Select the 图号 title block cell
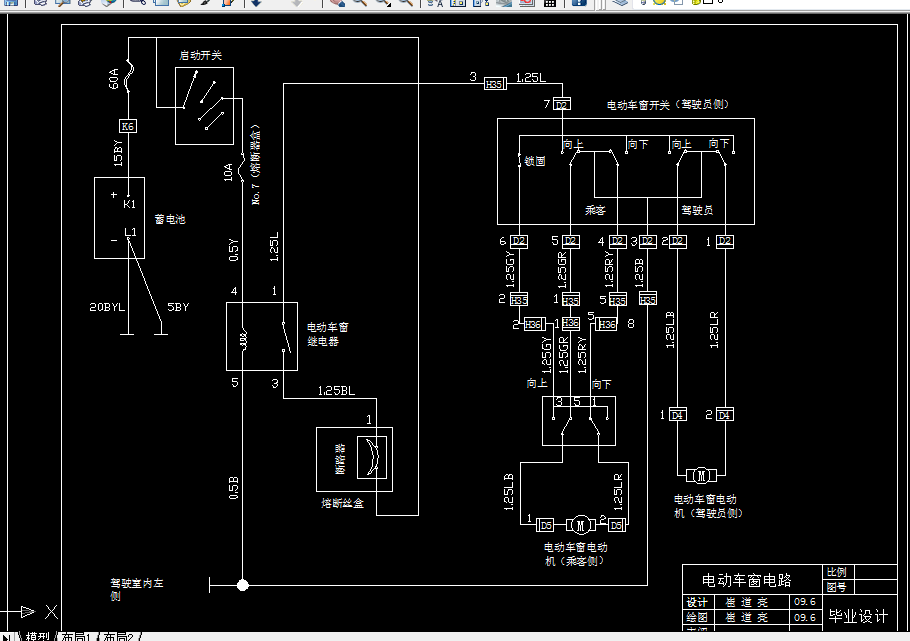This screenshot has height=641, width=910. tap(837, 587)
